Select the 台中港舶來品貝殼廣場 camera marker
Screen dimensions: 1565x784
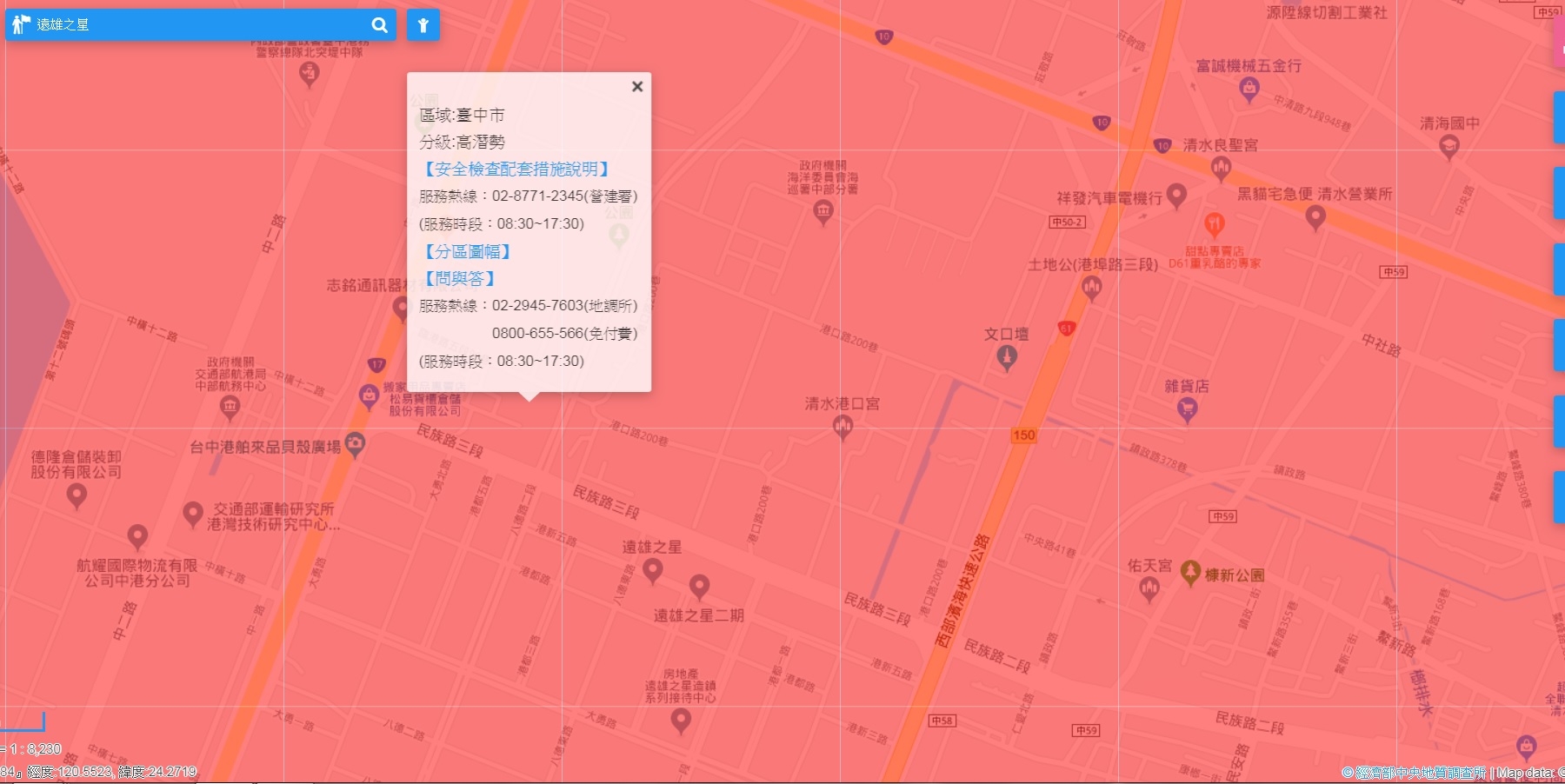355,444
